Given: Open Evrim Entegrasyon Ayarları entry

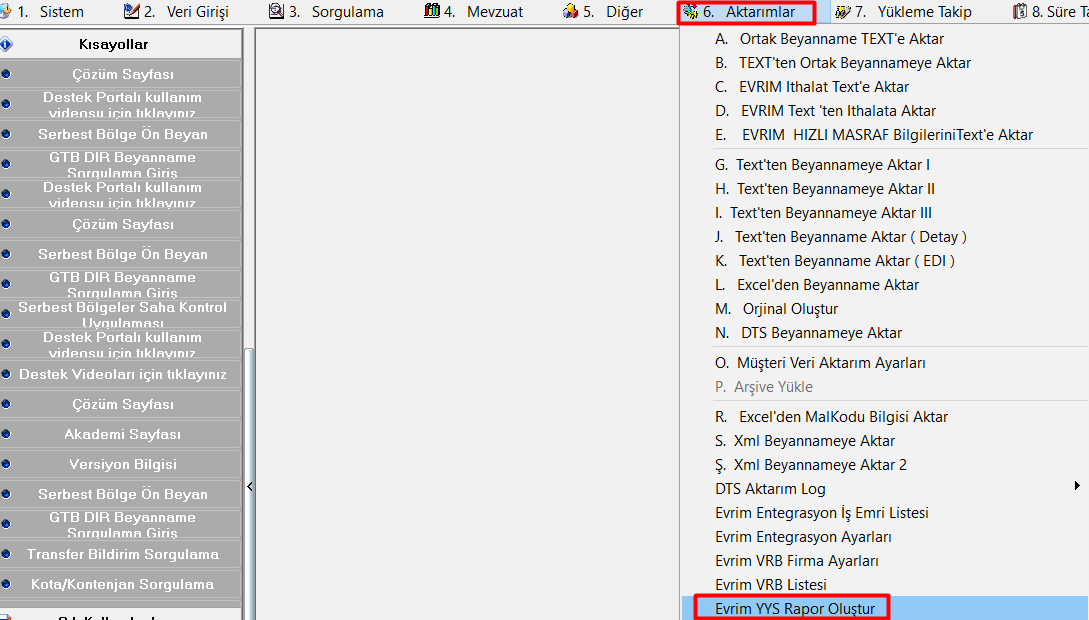Looking at the screenshot, I should pyautogui.click(x=803, y=537).
